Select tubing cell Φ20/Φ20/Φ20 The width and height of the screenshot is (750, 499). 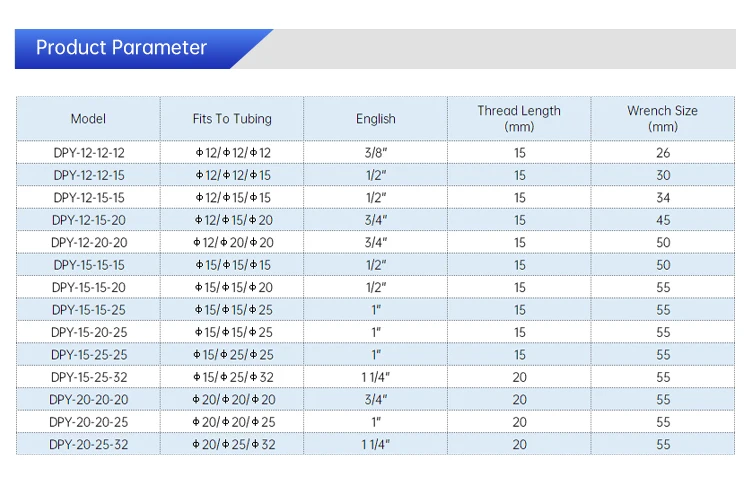(x=233, y=399)
